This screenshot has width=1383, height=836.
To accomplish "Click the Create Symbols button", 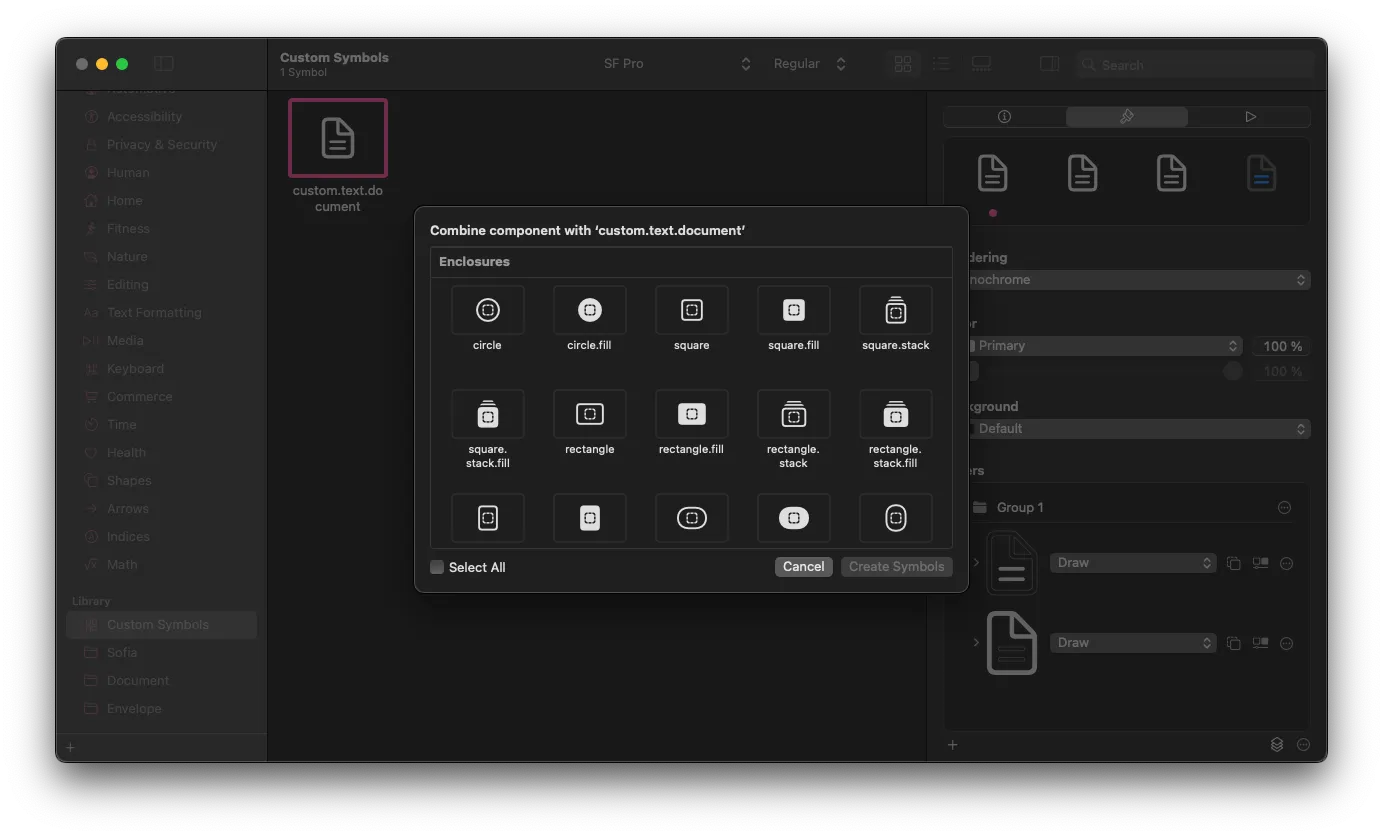I will pos(896,567).
